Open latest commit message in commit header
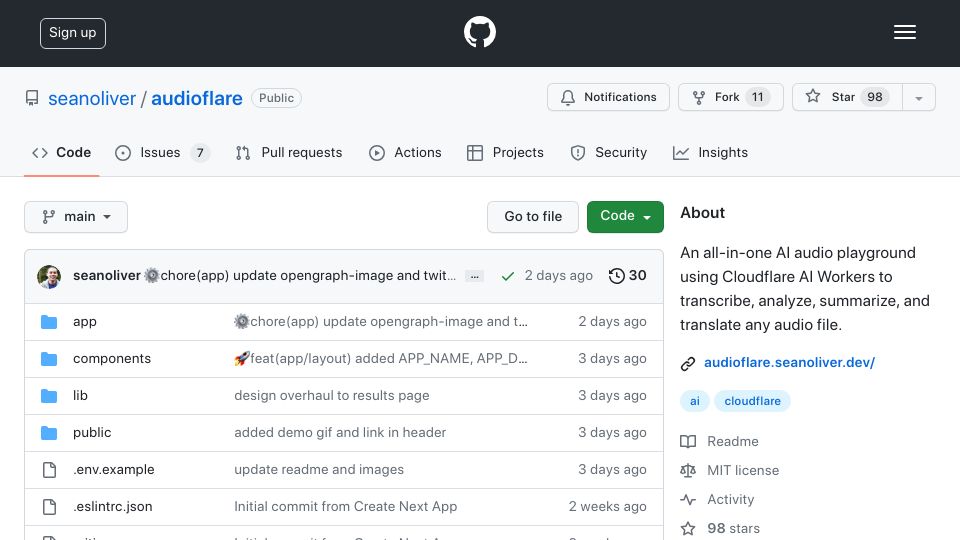Screen dimensions: 960x540 [300, 276]
